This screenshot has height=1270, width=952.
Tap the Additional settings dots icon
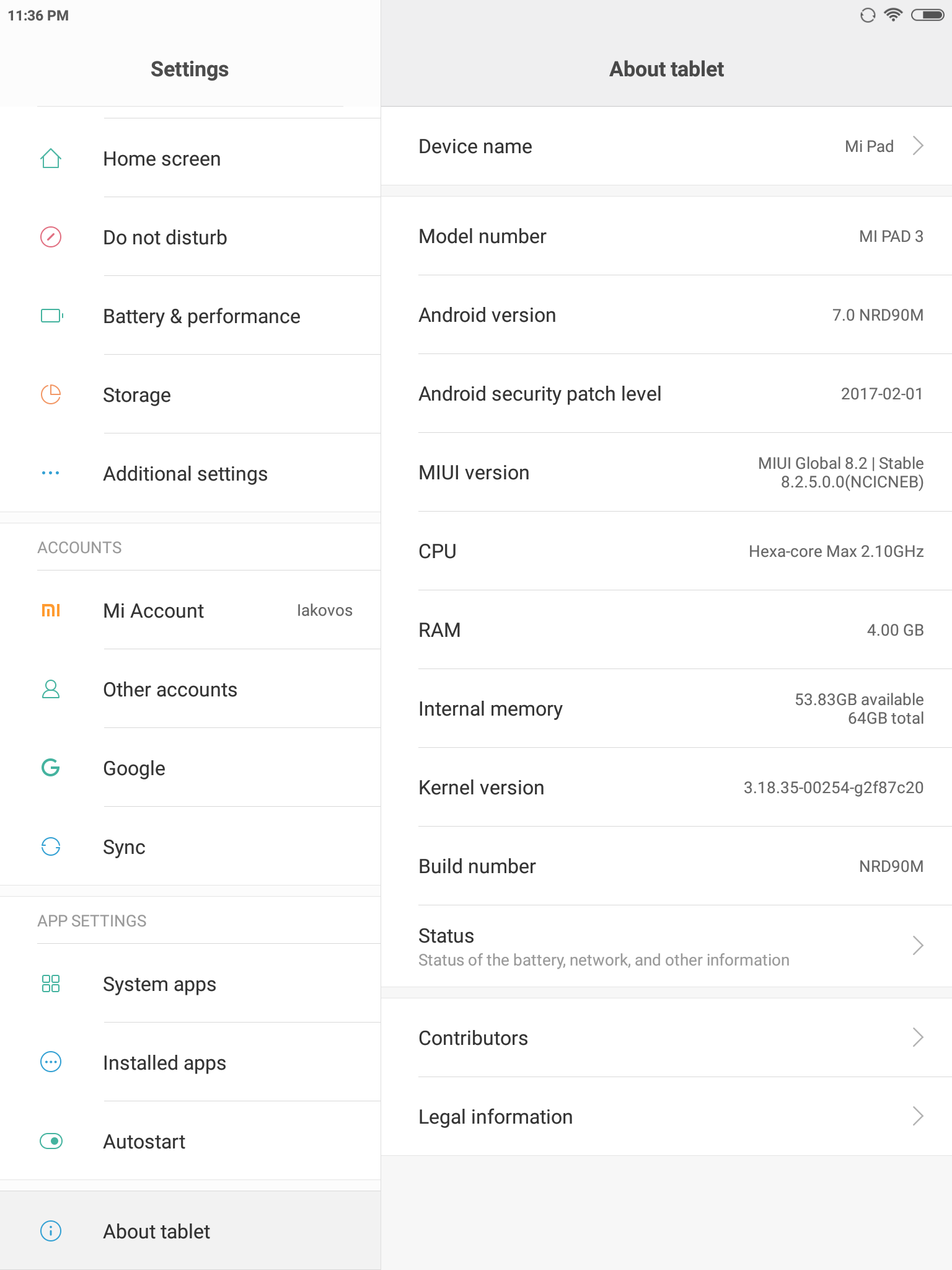pos(51,473)
